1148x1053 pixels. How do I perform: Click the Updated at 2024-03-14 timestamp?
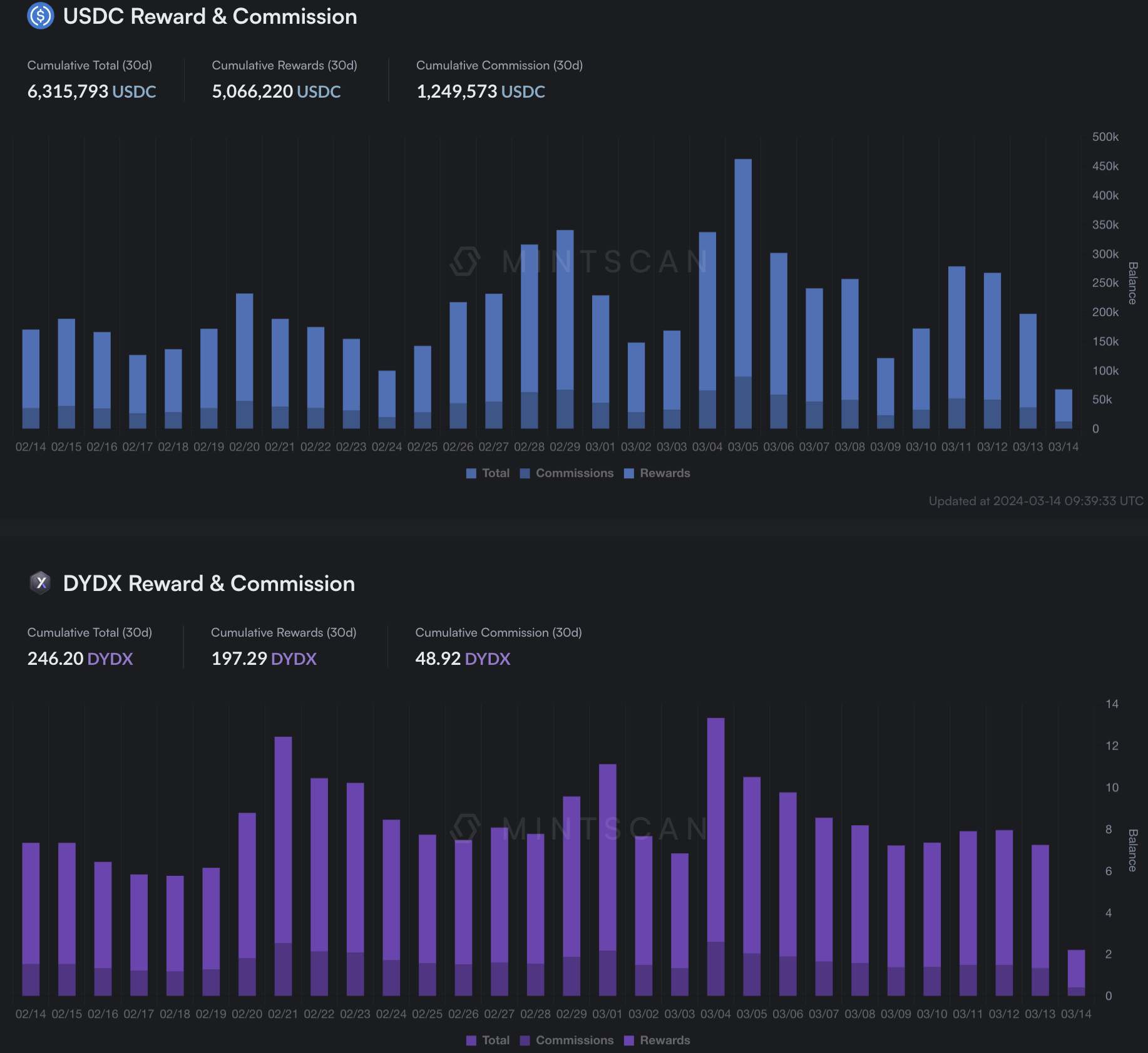(1036, 501)
